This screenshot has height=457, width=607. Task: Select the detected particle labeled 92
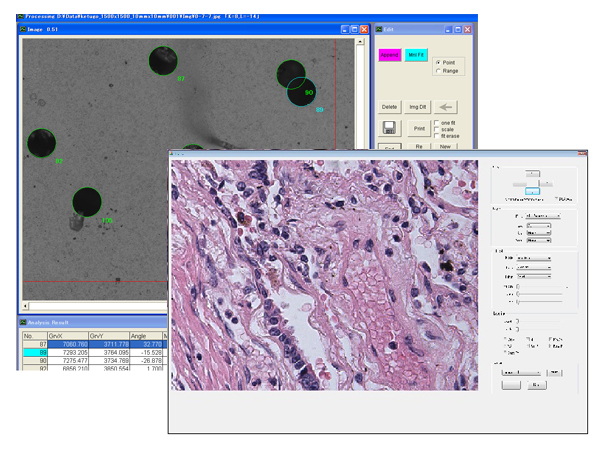[x=41, y=143]
